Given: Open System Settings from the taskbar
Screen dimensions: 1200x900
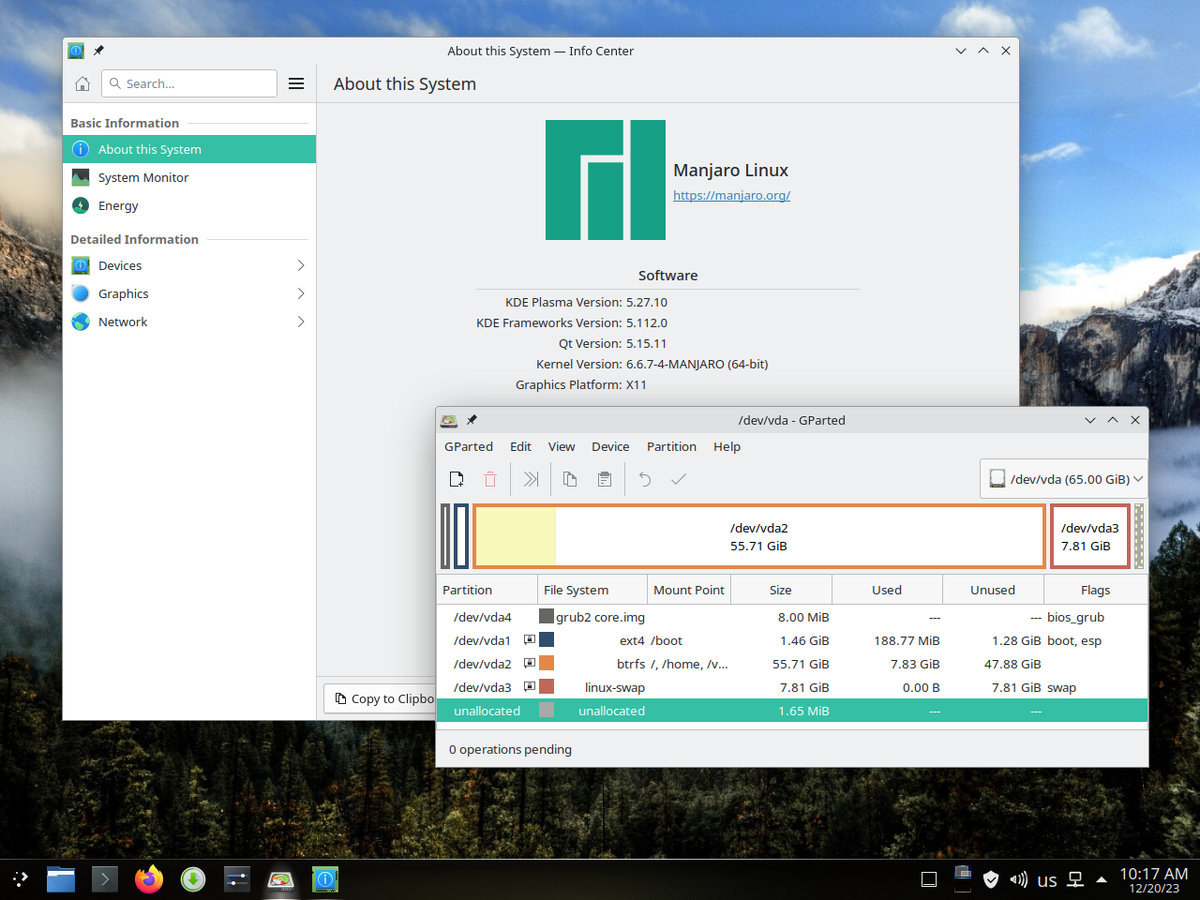Looking at the screenshot, I should [x=237, y=879].
